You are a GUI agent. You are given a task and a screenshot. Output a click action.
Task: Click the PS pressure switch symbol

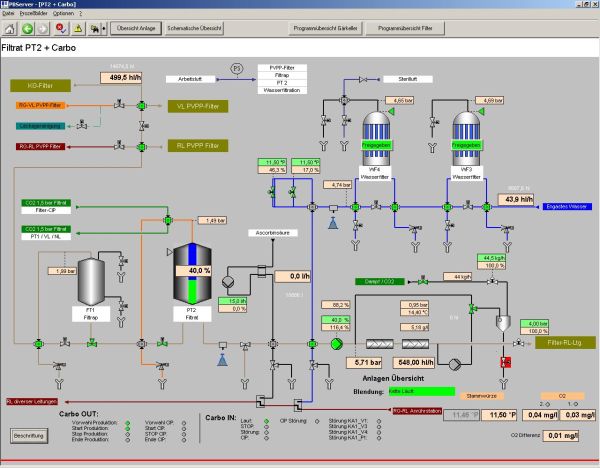pyautogui.click(x=237, y=69)
